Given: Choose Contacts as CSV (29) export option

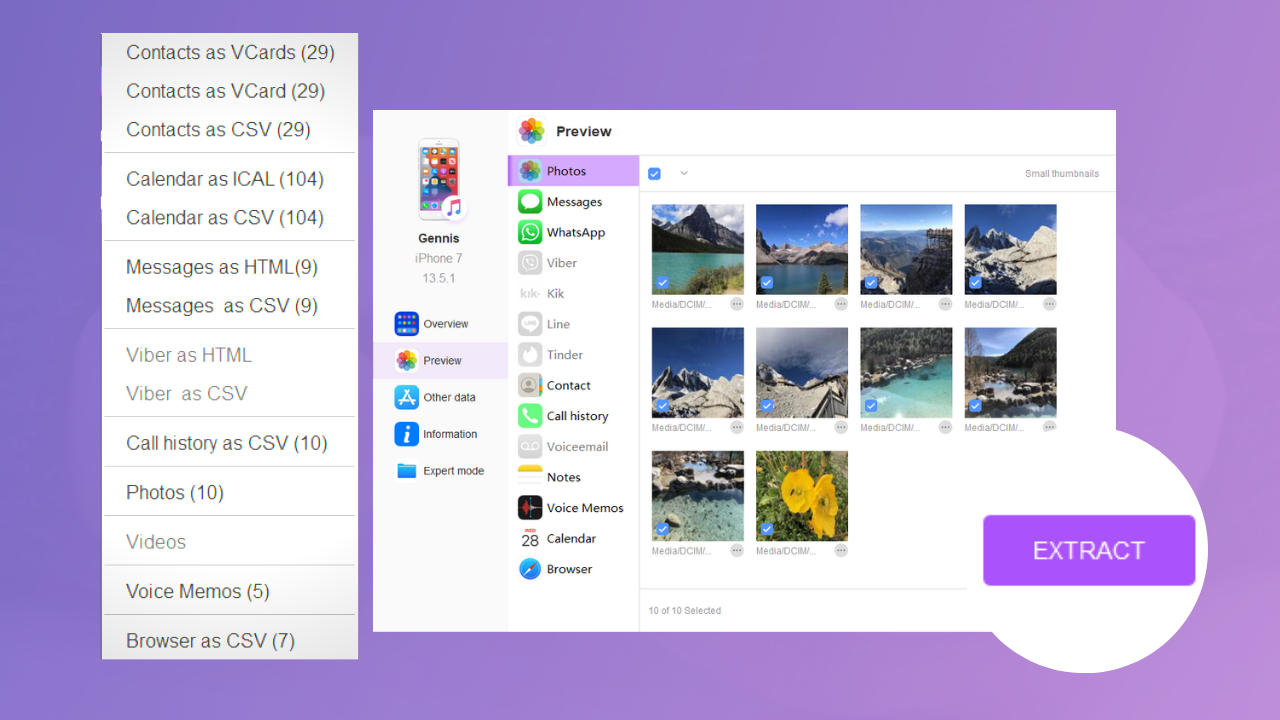Looking at the screenshot, I should pos(218,130).
